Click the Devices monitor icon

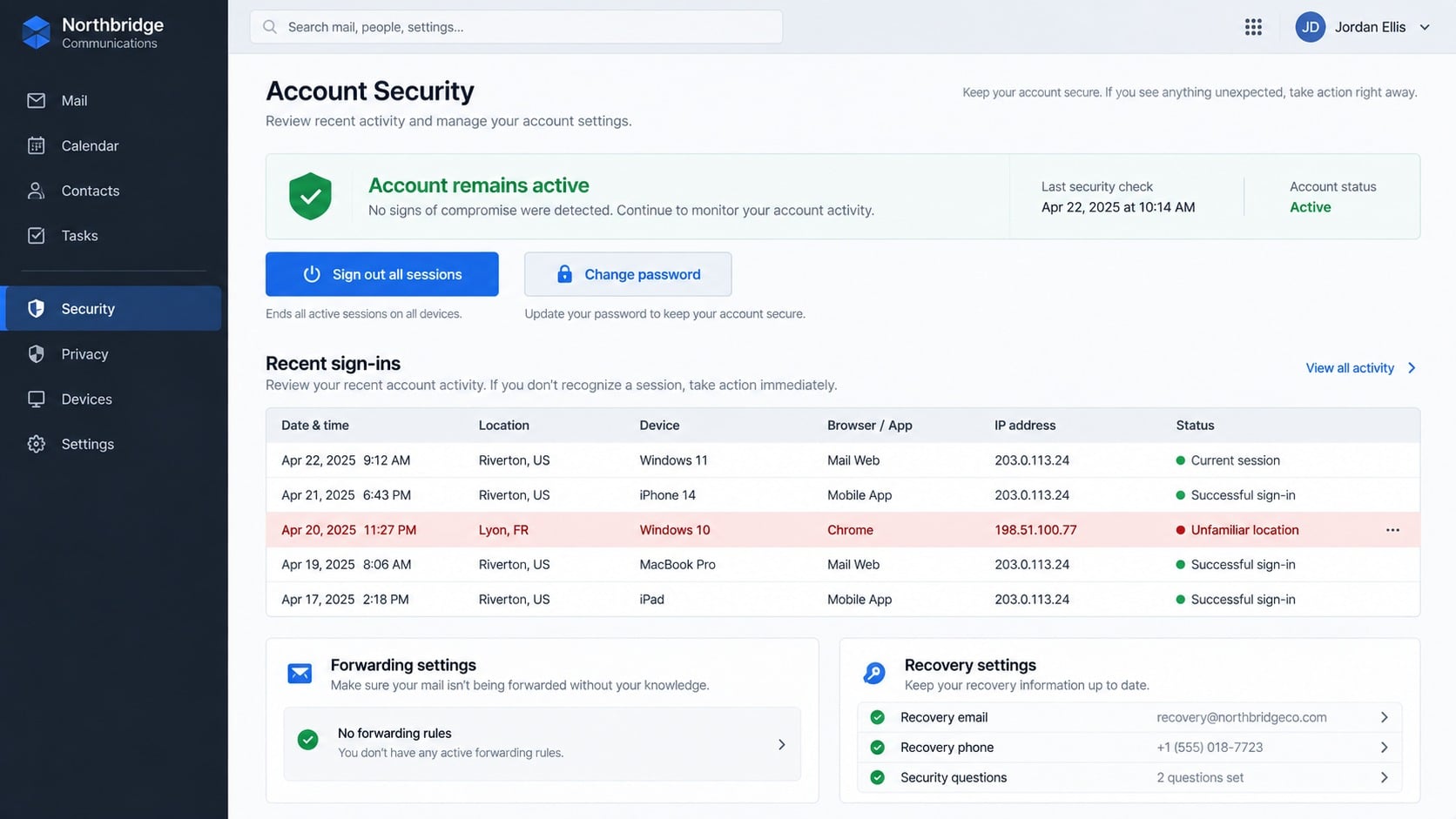(x=36, y=399)
